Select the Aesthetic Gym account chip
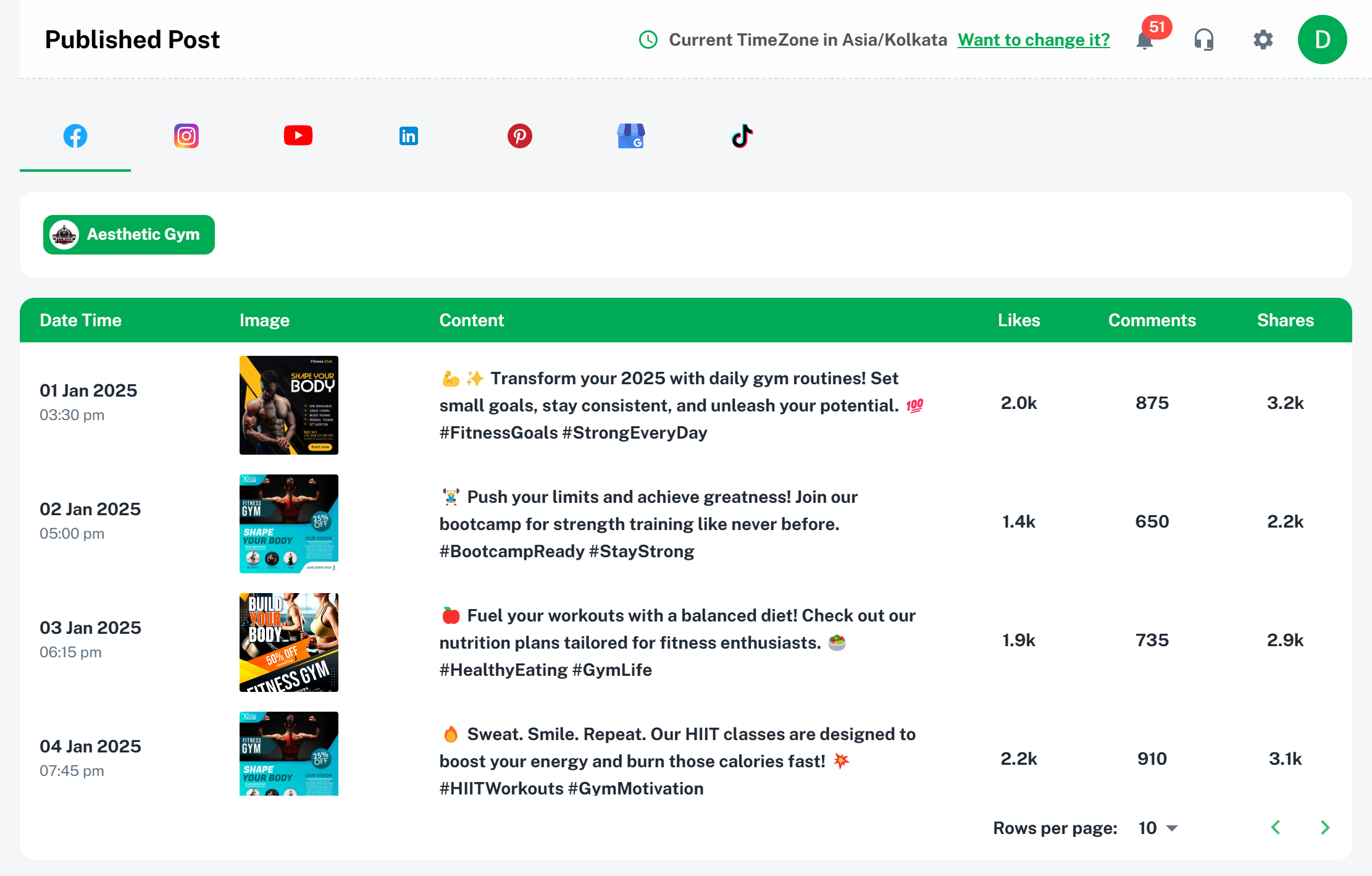Image resolution: width=1372 pixels, height=876 pixels. tap(129, 235)
